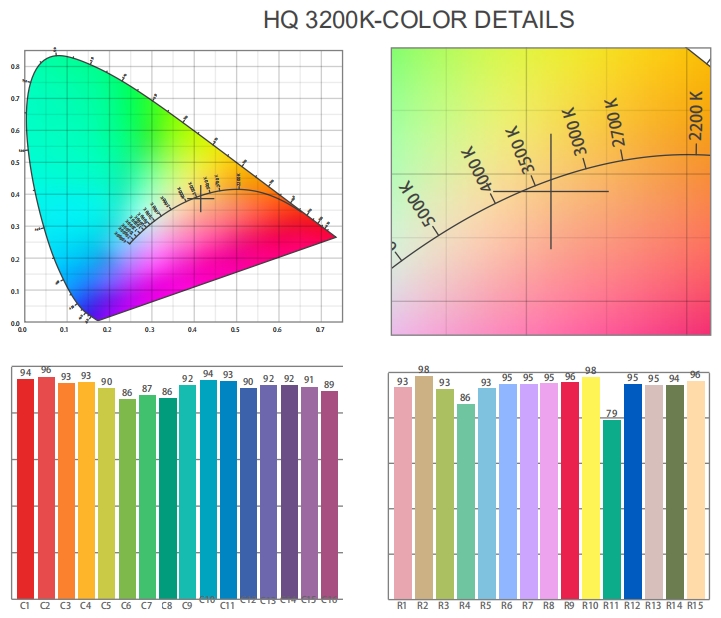The height and width of the screenshot is (618, 721).
Task: Click the yellow R10 bar
Action: point(591,488)
